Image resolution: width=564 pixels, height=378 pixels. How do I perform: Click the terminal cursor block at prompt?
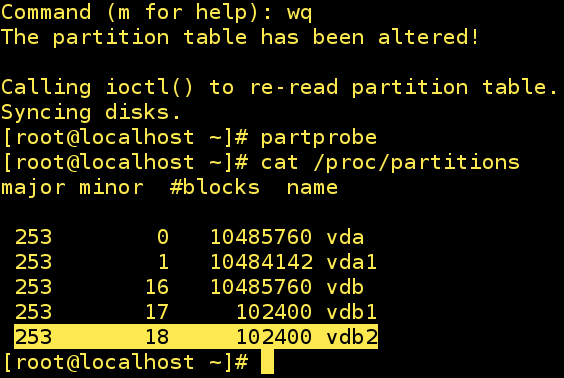267,361
